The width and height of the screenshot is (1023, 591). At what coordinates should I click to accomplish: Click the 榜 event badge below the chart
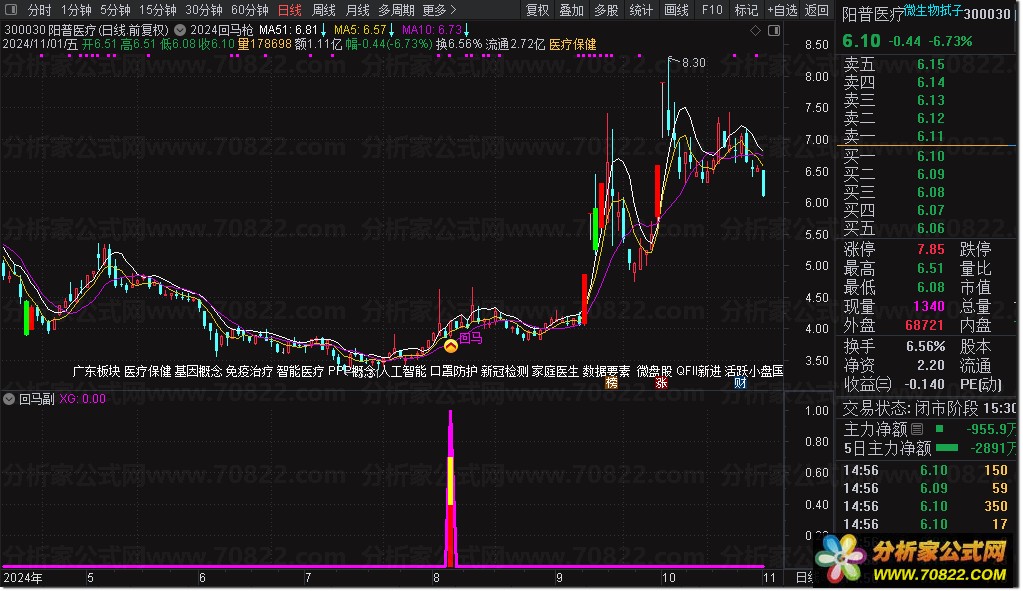(611, 384)
